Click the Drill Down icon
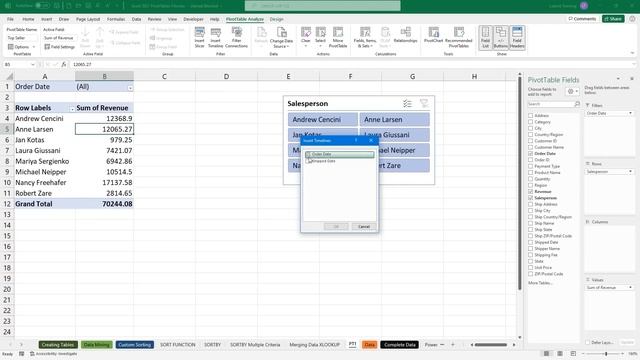640x360 pixels. (x=85, y=38)
